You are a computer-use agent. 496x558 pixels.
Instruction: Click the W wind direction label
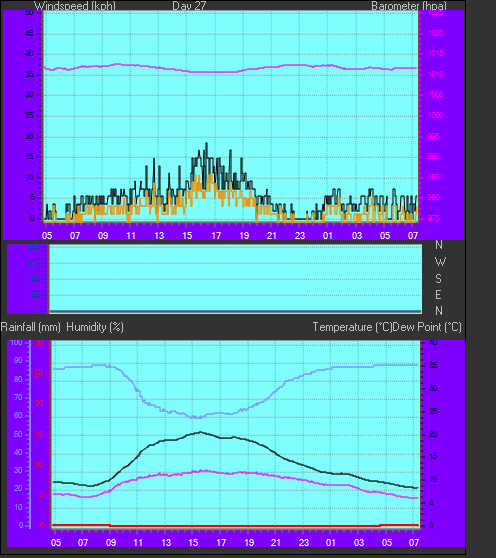coord(440,262)
